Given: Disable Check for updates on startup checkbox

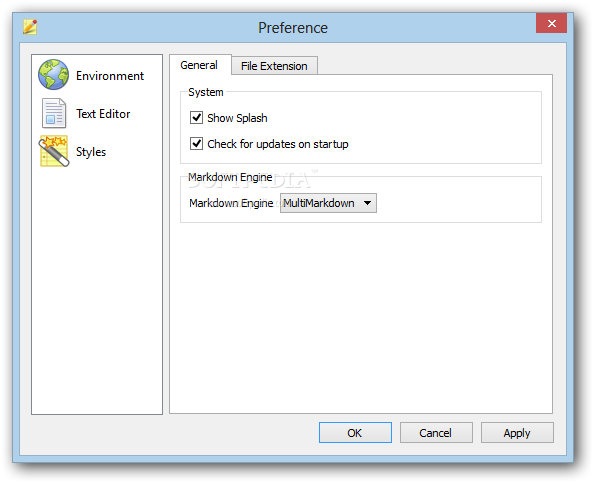Looking at the screenshot, I should (196, 144).
